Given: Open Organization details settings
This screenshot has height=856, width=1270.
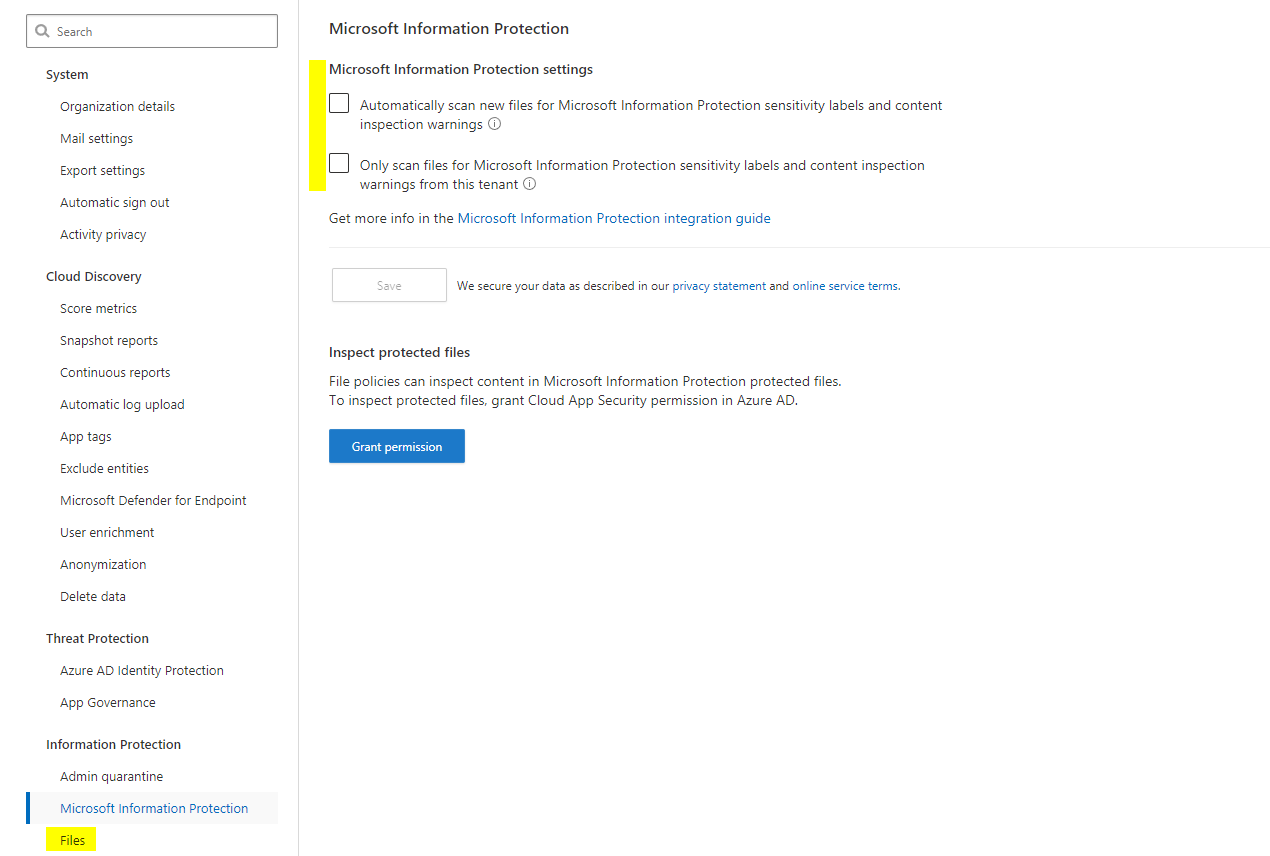Looking at the screenshot, I should pyautogui.click(x=117, y=107).
